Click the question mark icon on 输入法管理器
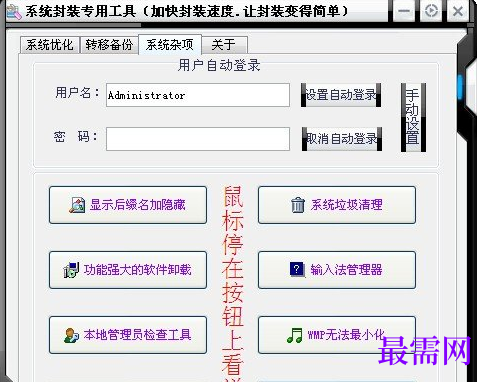 click(x=297, y=270)
